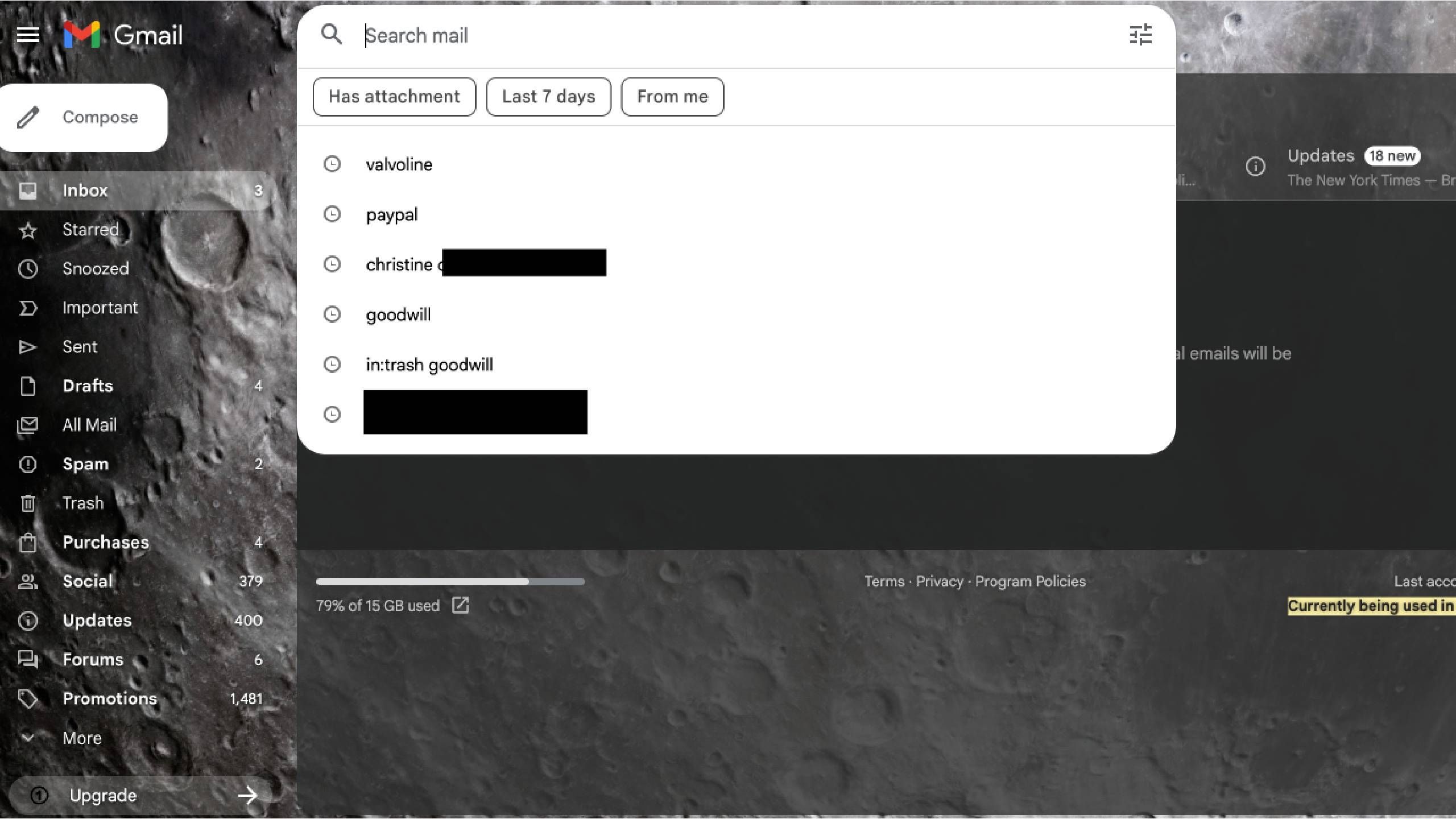Screen dimensions: 1456x819
Task: Click the storage usage progress bar
Action: (x=450, y=581)
